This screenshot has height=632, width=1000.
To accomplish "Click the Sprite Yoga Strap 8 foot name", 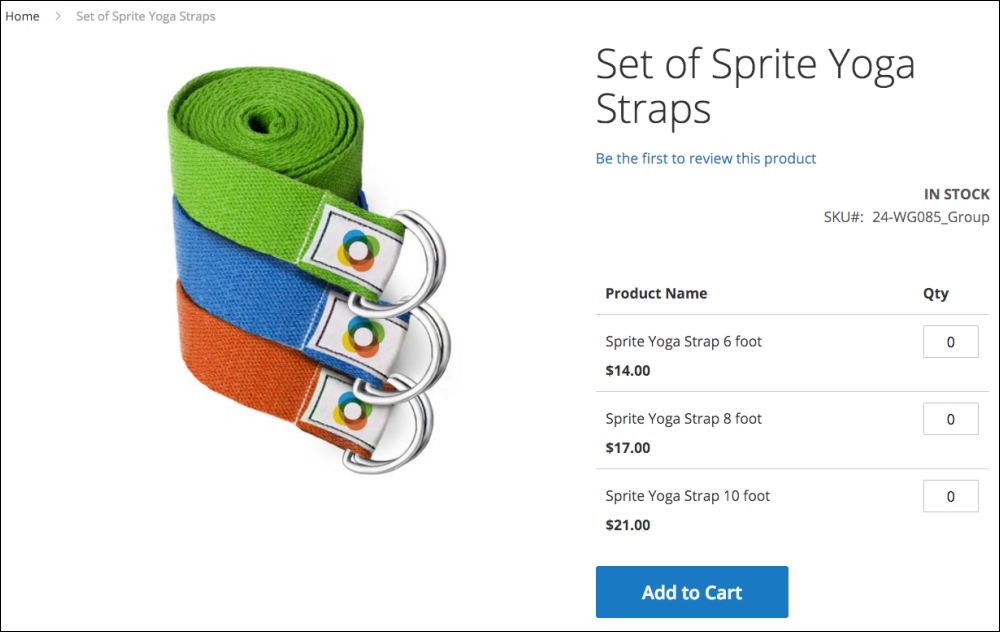I will tap(684, 418).
